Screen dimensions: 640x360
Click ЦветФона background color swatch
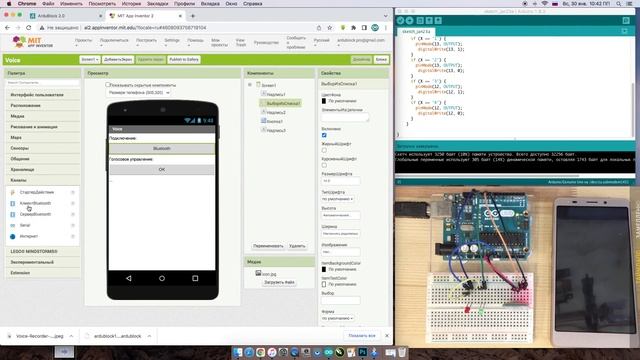(x=324, y=101)
